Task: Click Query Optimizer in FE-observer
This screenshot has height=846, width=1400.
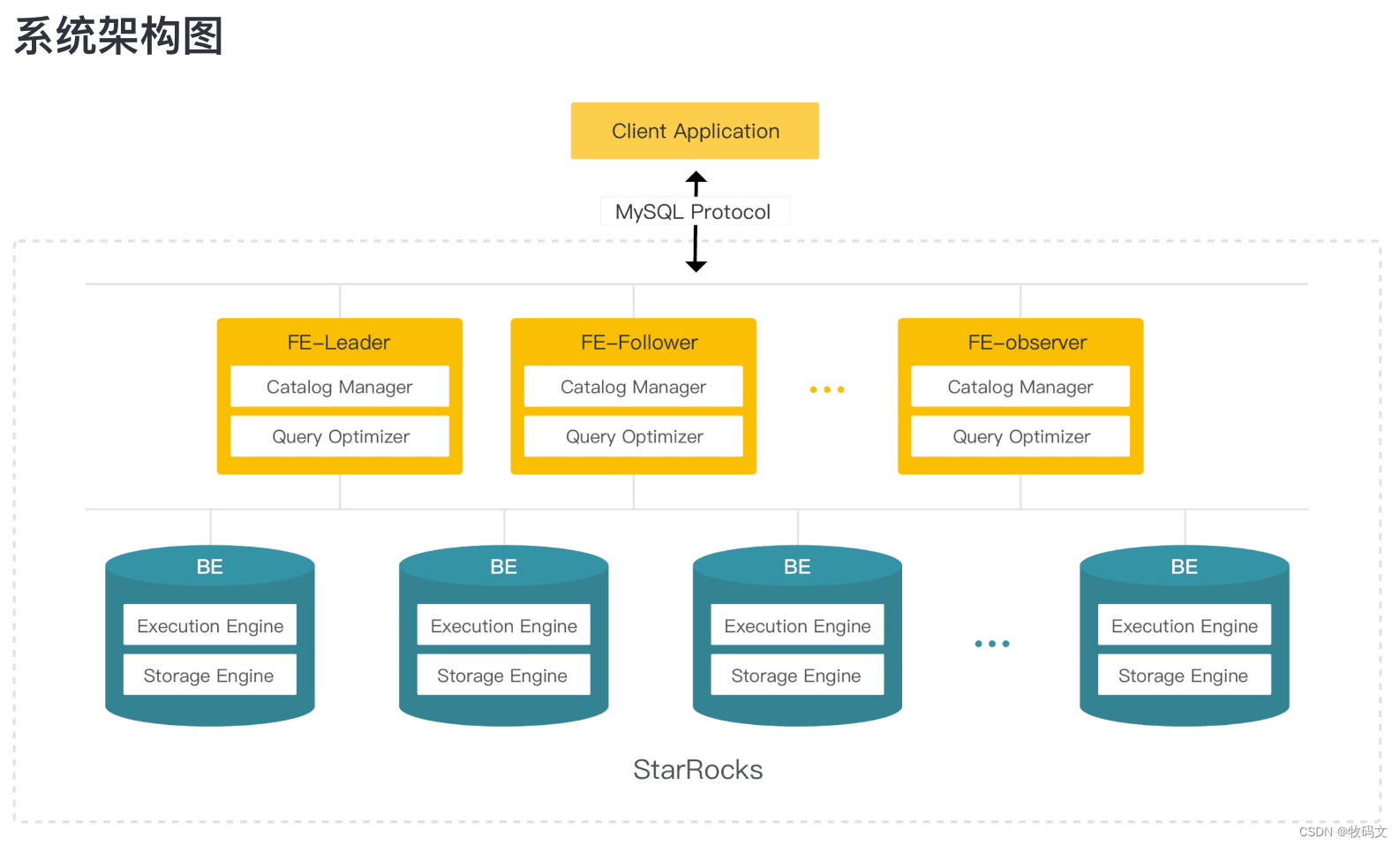Action: [x=1020, y=436]
